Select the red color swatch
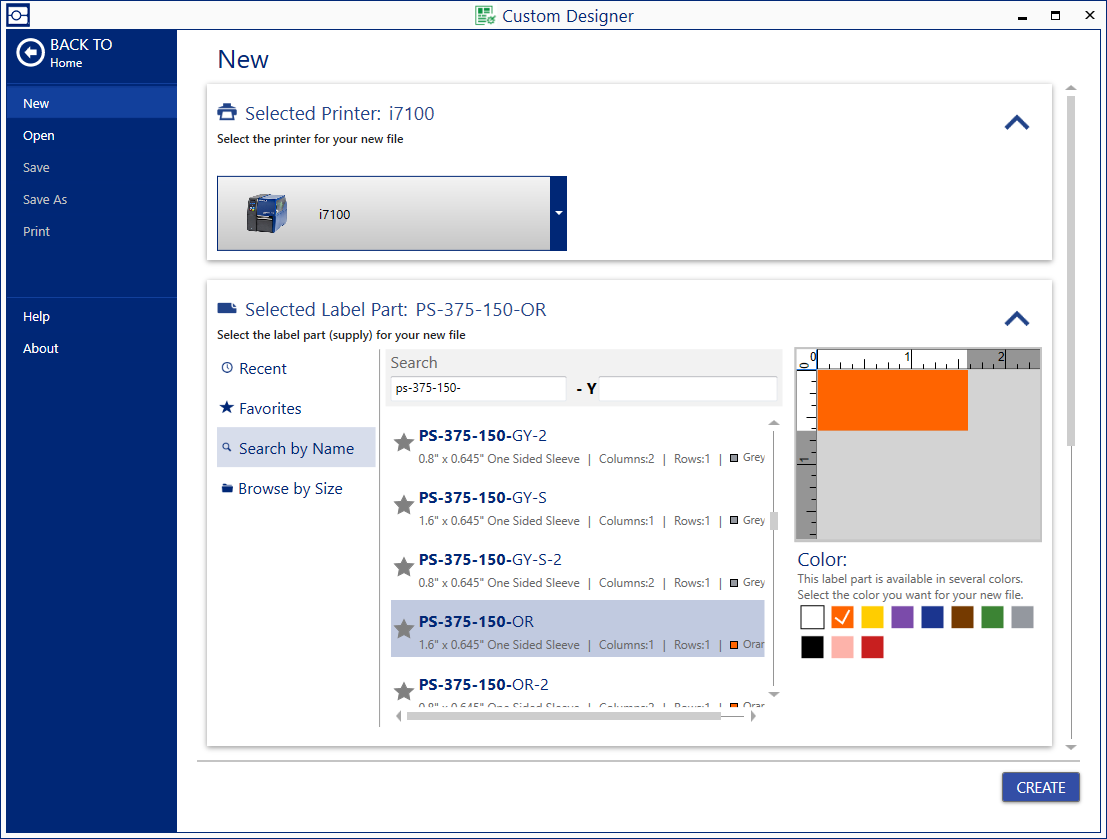This screenshot has height=839, width=1107. click(x=872, y=647)
